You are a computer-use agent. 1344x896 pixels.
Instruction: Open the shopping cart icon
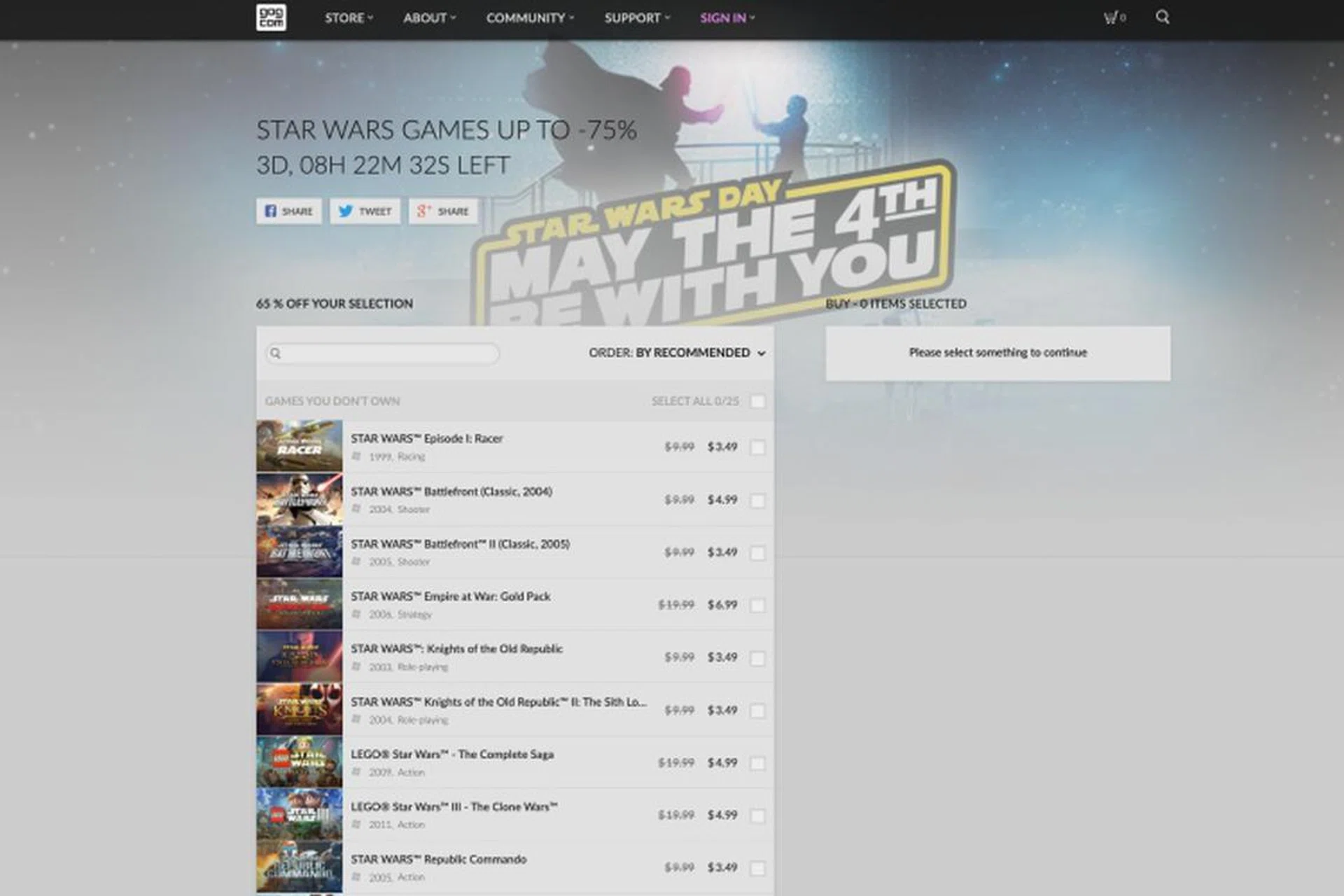(x=1113, y=17)
